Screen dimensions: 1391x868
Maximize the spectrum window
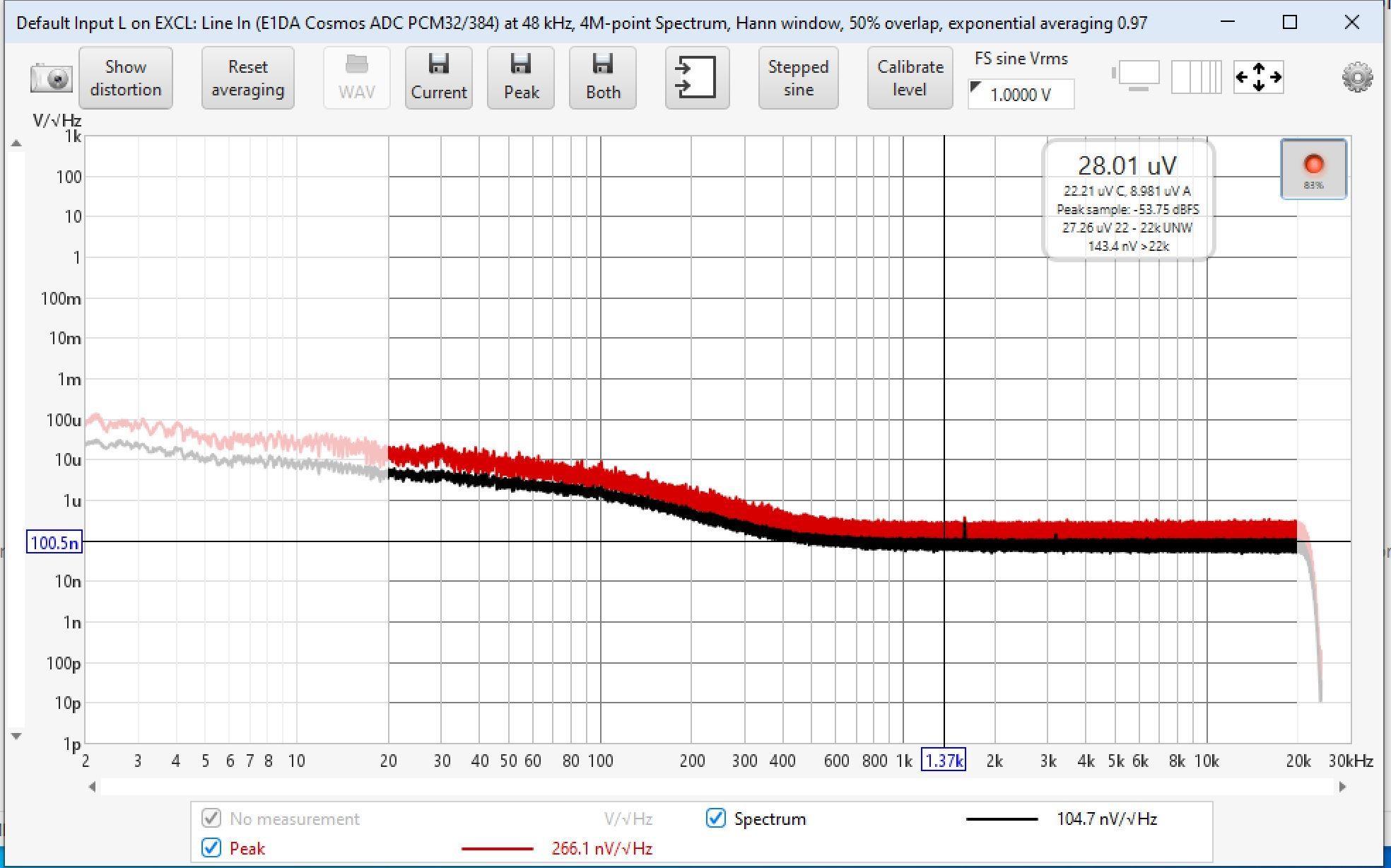1290,22
